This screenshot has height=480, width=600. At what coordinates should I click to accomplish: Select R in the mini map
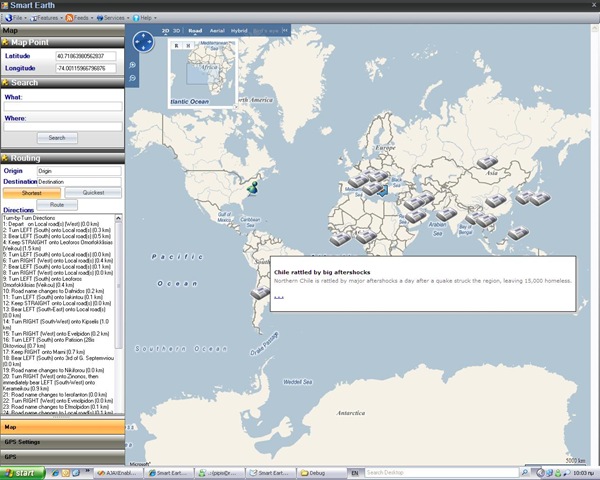point(176,46)
